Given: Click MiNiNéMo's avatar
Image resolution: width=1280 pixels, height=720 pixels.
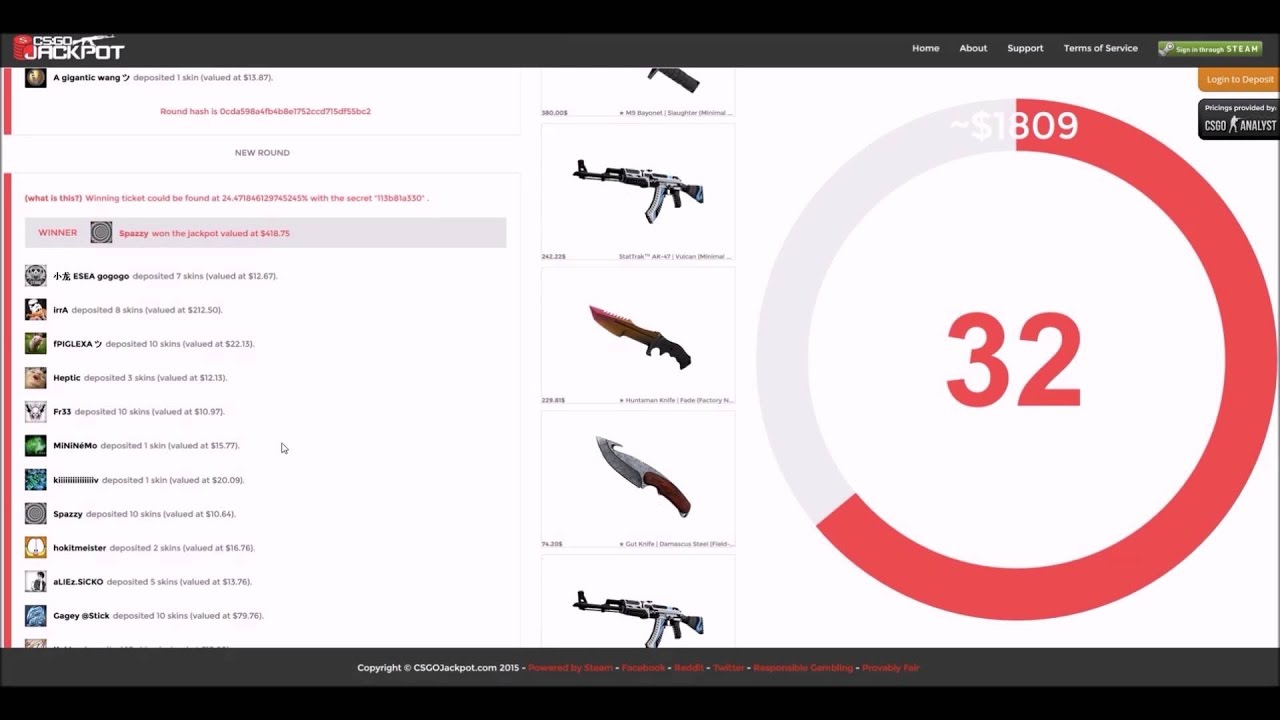Looking at the screenshot, I should coord(36,446).
